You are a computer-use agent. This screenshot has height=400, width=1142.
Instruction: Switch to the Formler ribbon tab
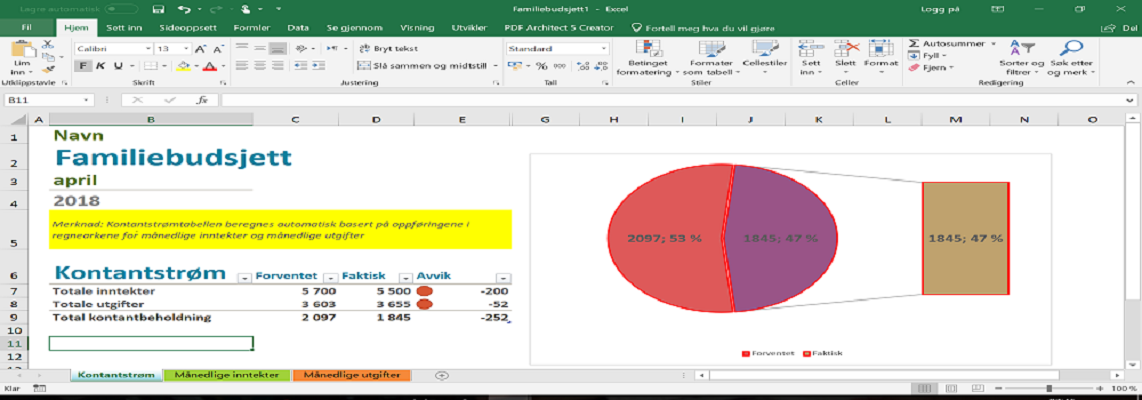coord(251,28)
